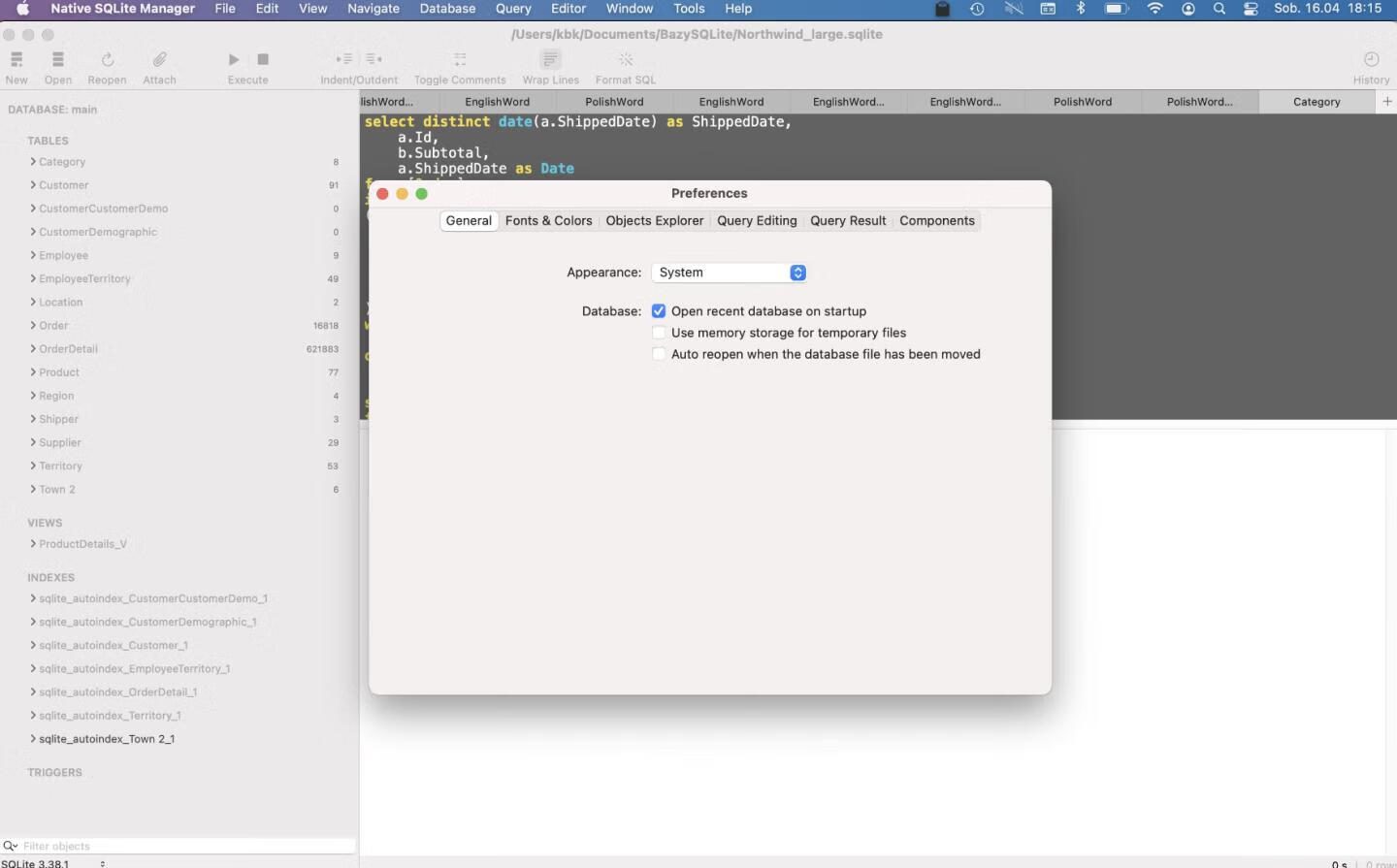
Task: Click the Format SQL toolbar icon
Action: pos(626,60)
